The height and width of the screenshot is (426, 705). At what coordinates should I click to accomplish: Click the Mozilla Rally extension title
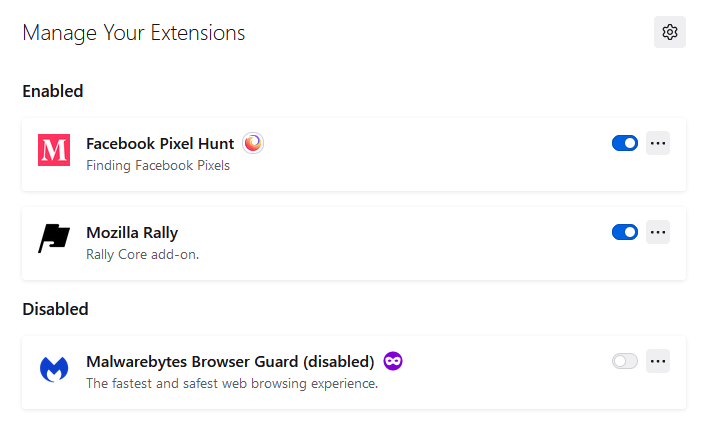(132, 233)
